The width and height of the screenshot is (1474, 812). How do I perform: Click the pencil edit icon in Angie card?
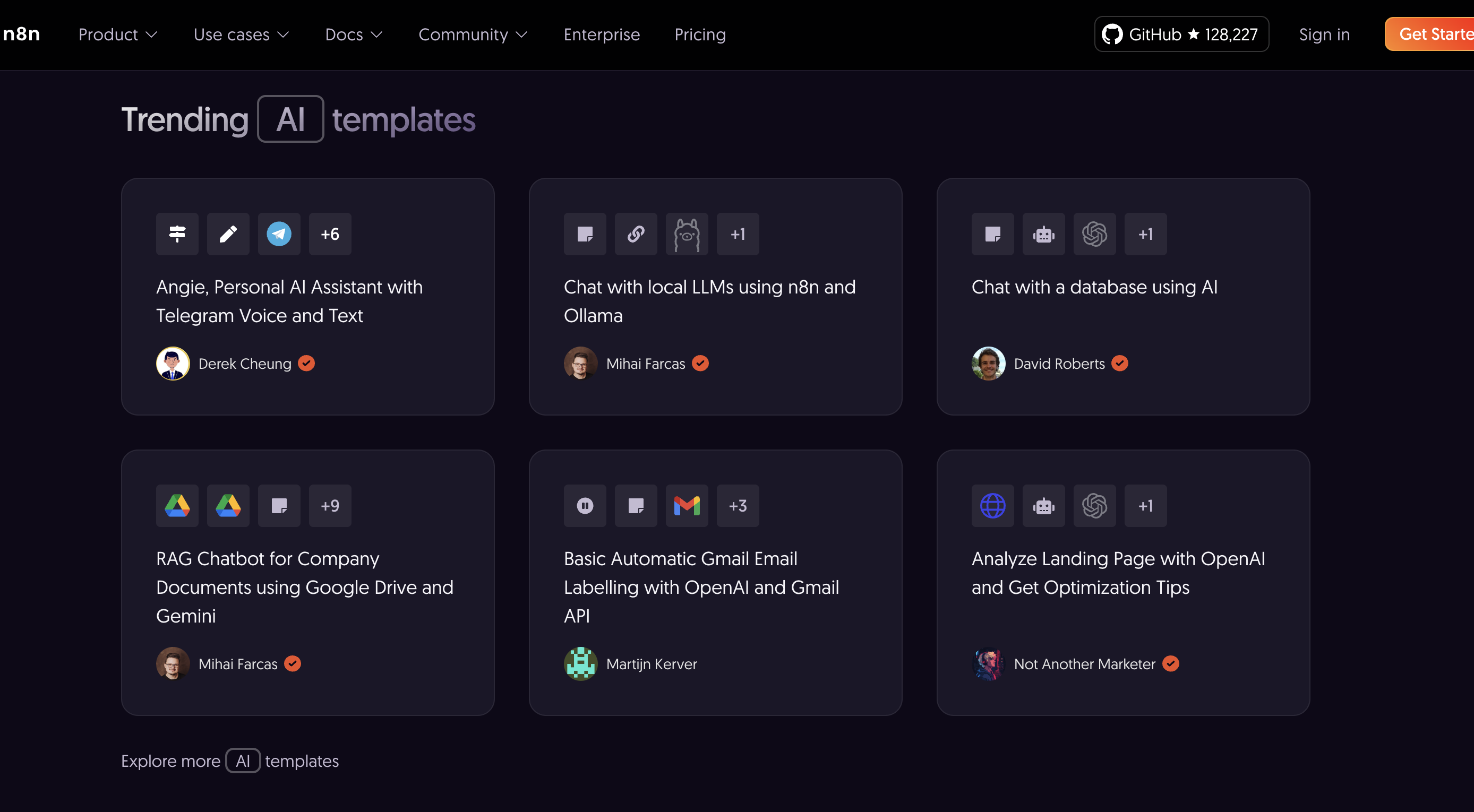[x=228, y=234]
